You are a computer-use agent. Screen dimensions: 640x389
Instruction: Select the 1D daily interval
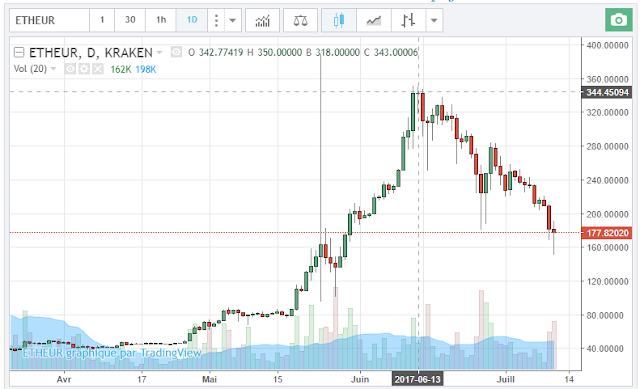pos(192,20)
